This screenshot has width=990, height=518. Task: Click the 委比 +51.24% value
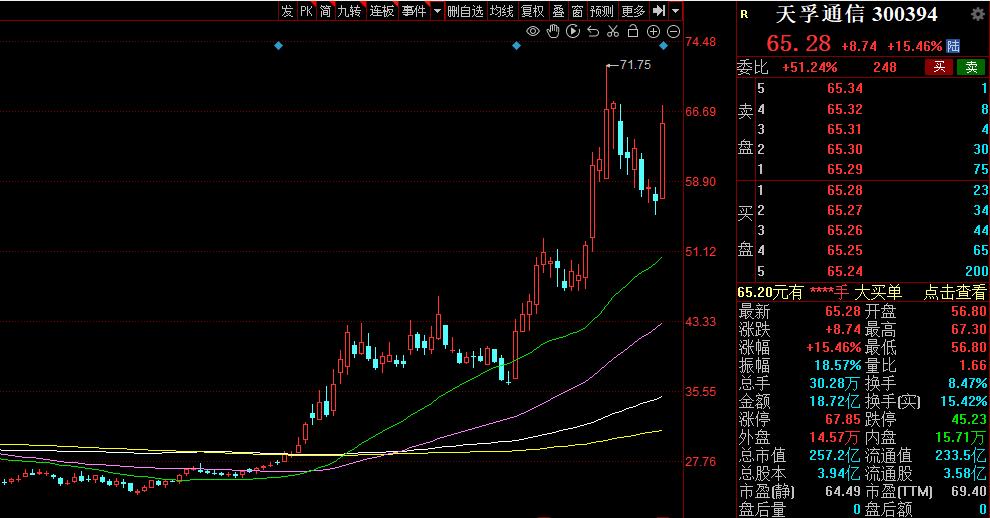[x=809, y=67]
